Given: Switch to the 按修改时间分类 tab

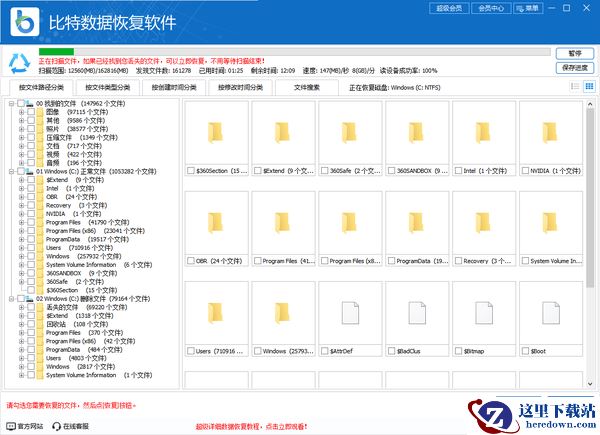Looking at the screenshot, I should click(x=240, y=88).
